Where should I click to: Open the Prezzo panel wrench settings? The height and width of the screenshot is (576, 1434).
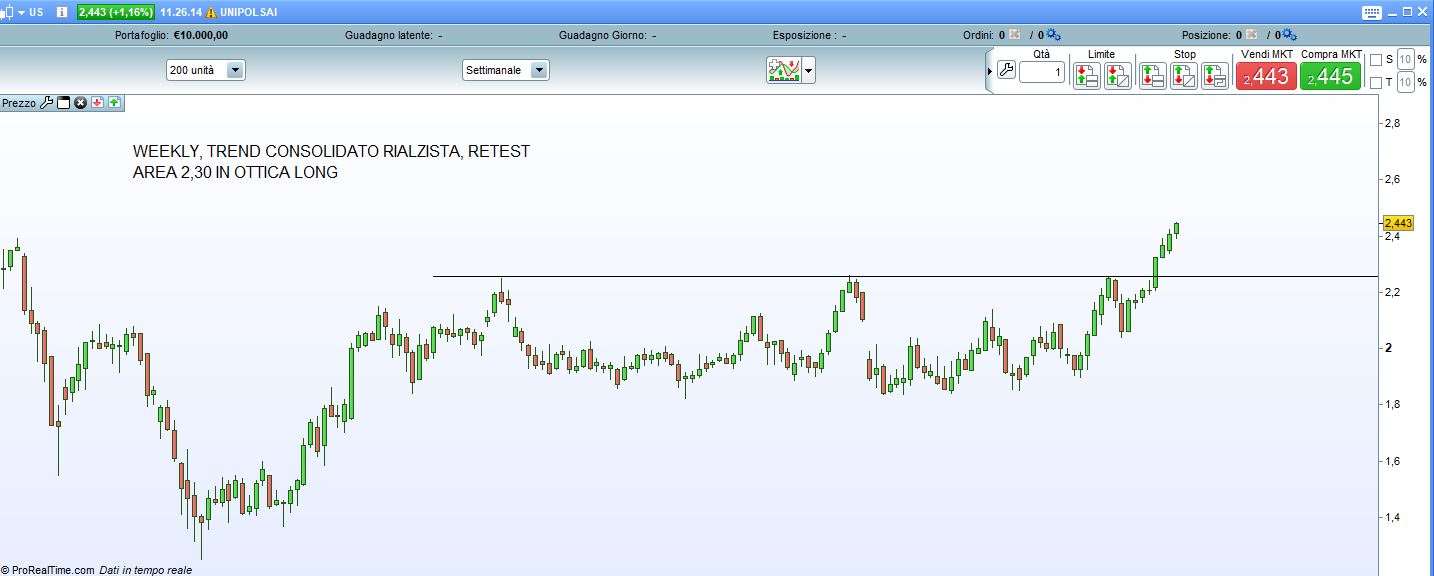[x=46, y=103]
